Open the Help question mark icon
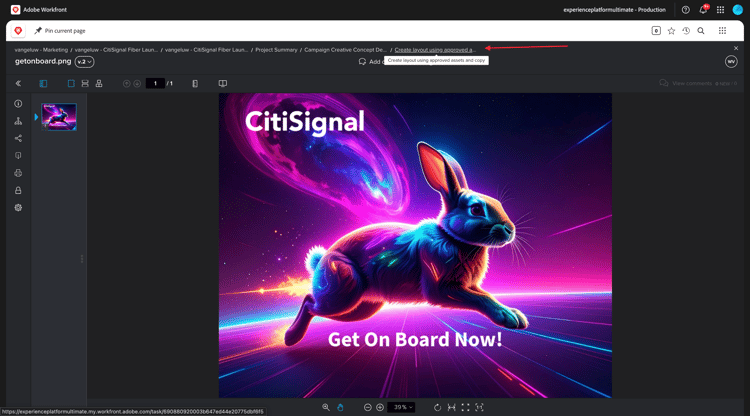Viewport: 750px width, 416px height. click(685, 10)
